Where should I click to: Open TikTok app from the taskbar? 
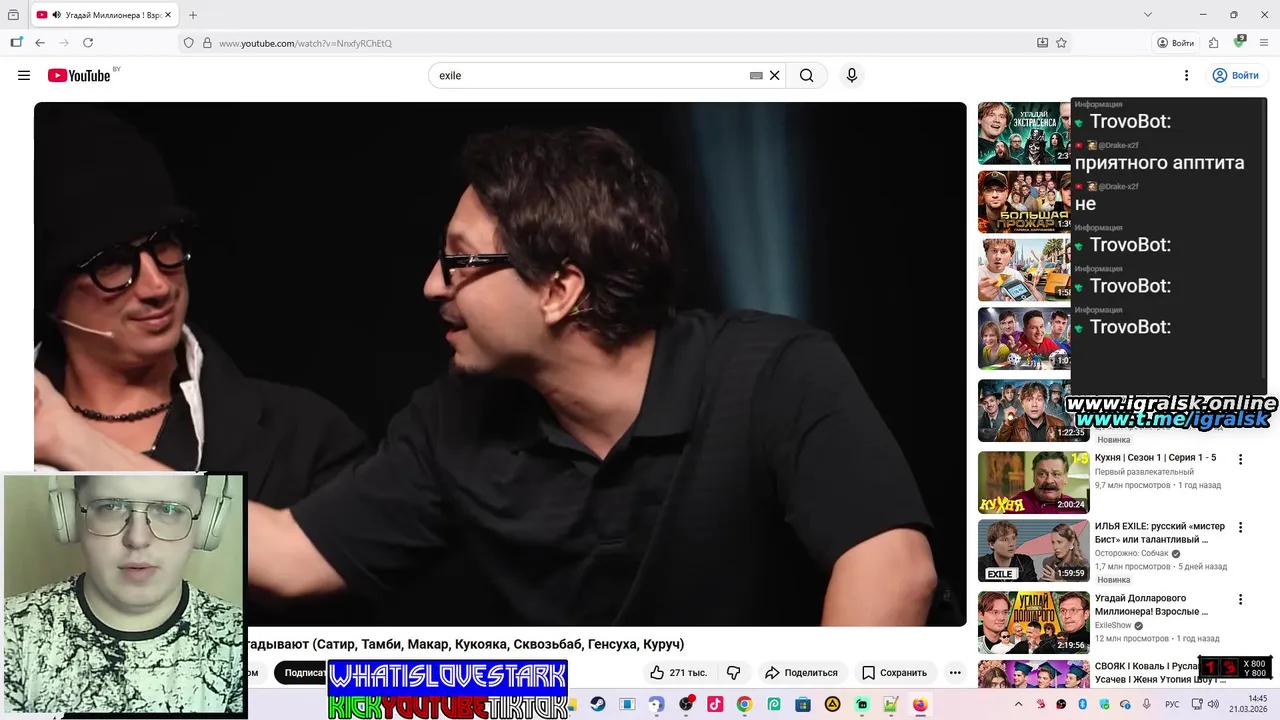coord(715,704)
